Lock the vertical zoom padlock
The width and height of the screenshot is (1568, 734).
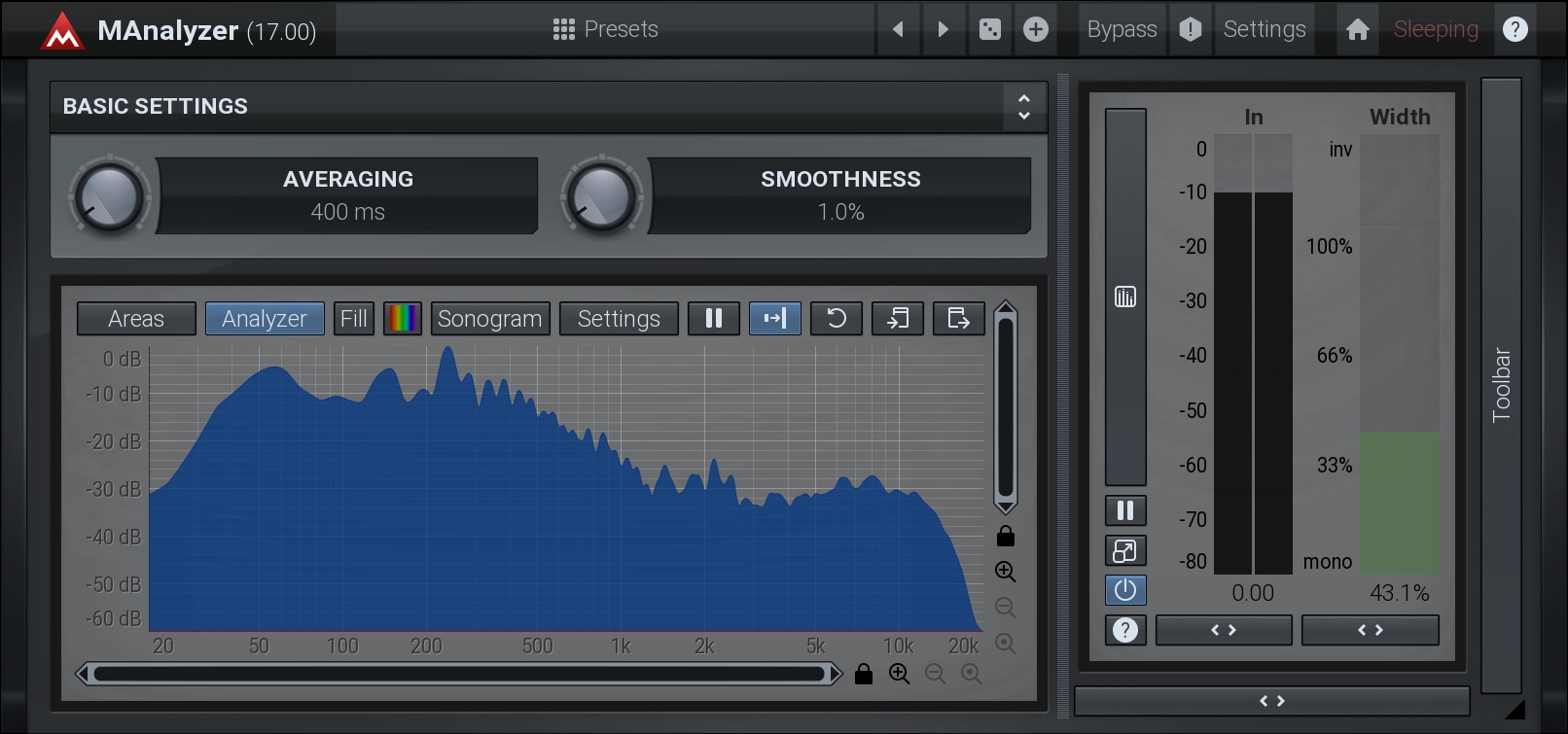tap(1006, 537)
